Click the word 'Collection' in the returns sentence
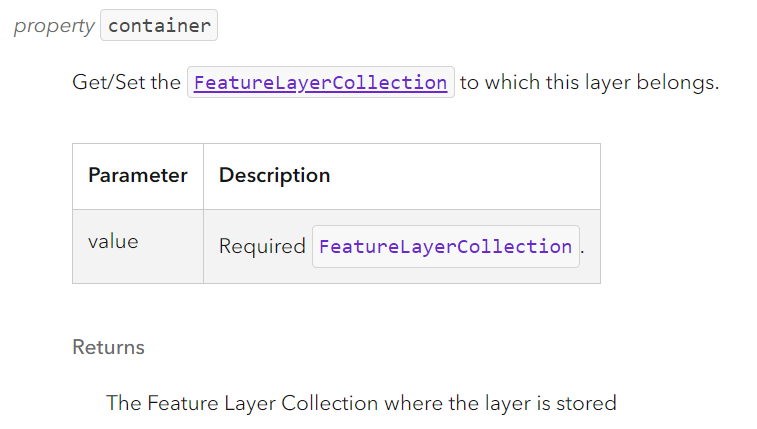 pyautogui.click(x=329, y=403)
